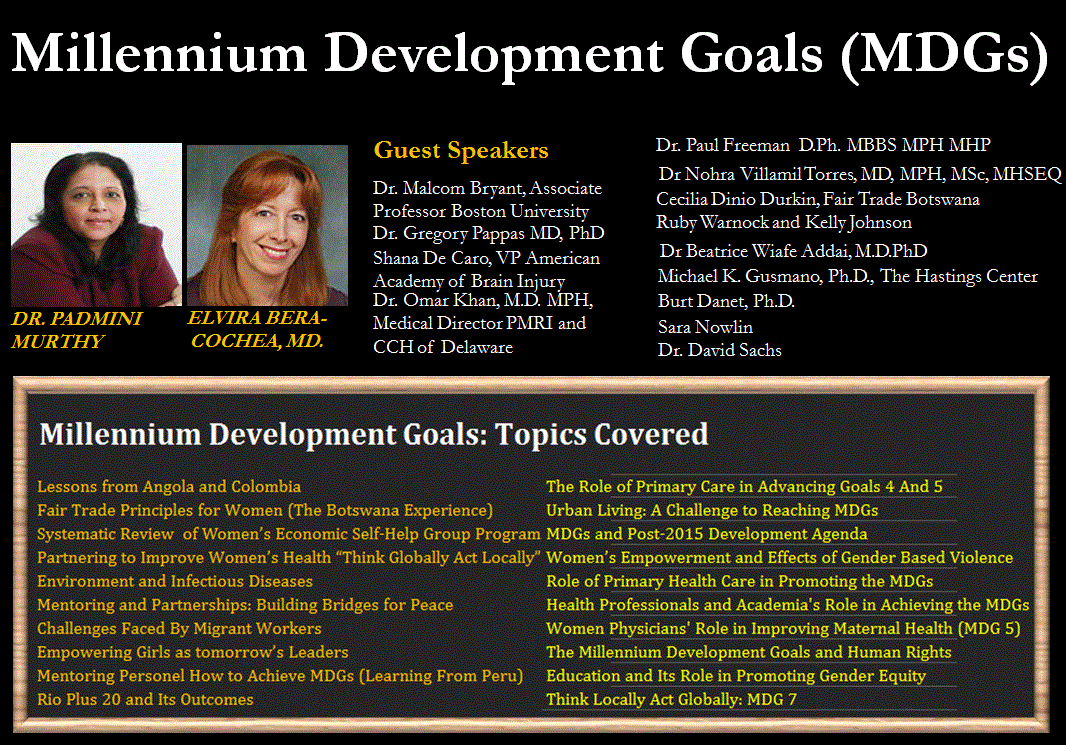The image size is (1066, 745).
Task: Open 'Urban Living: A Challenge to Reaching MDGs'
Action: 712,510
